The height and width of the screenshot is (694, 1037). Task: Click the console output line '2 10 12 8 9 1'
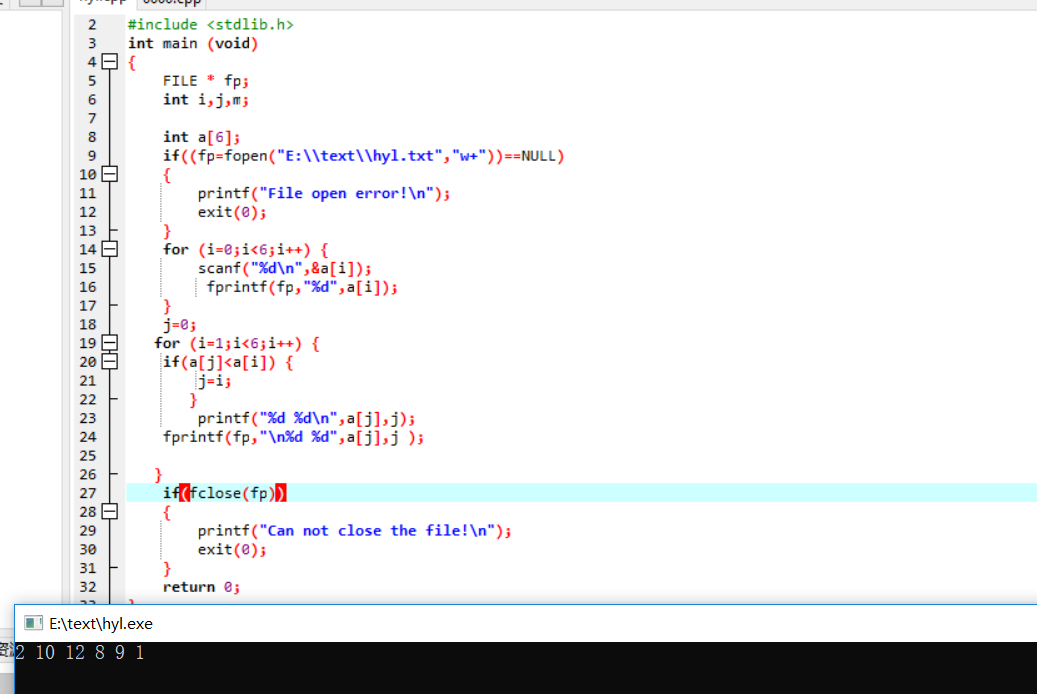pos(79,653)
